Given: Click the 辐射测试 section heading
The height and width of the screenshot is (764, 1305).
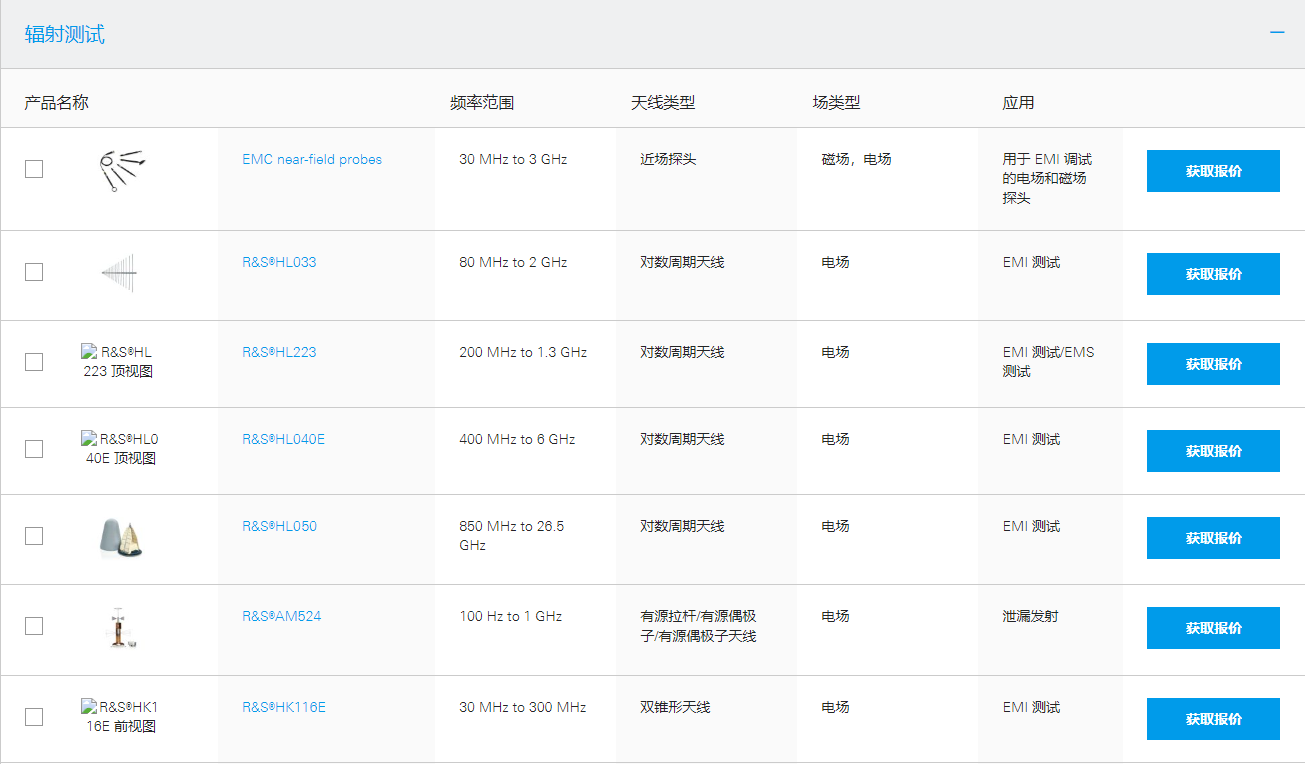Looking at the screenshot, I should (x=65, y=35).
